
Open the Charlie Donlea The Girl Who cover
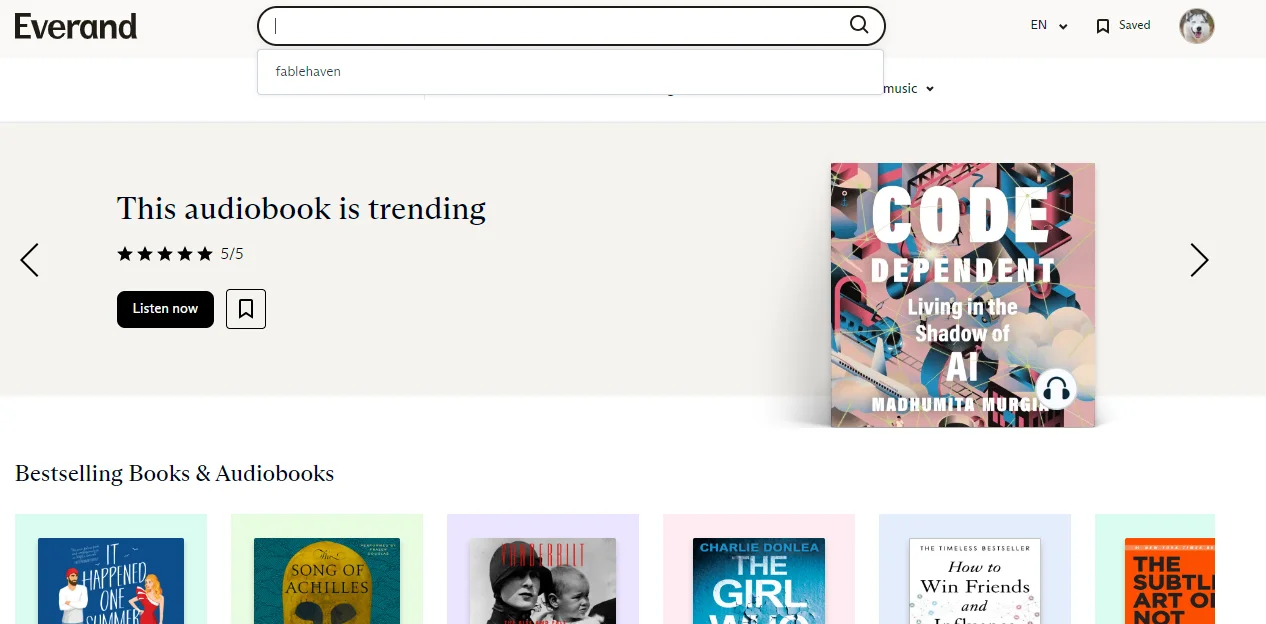[761, 581]
